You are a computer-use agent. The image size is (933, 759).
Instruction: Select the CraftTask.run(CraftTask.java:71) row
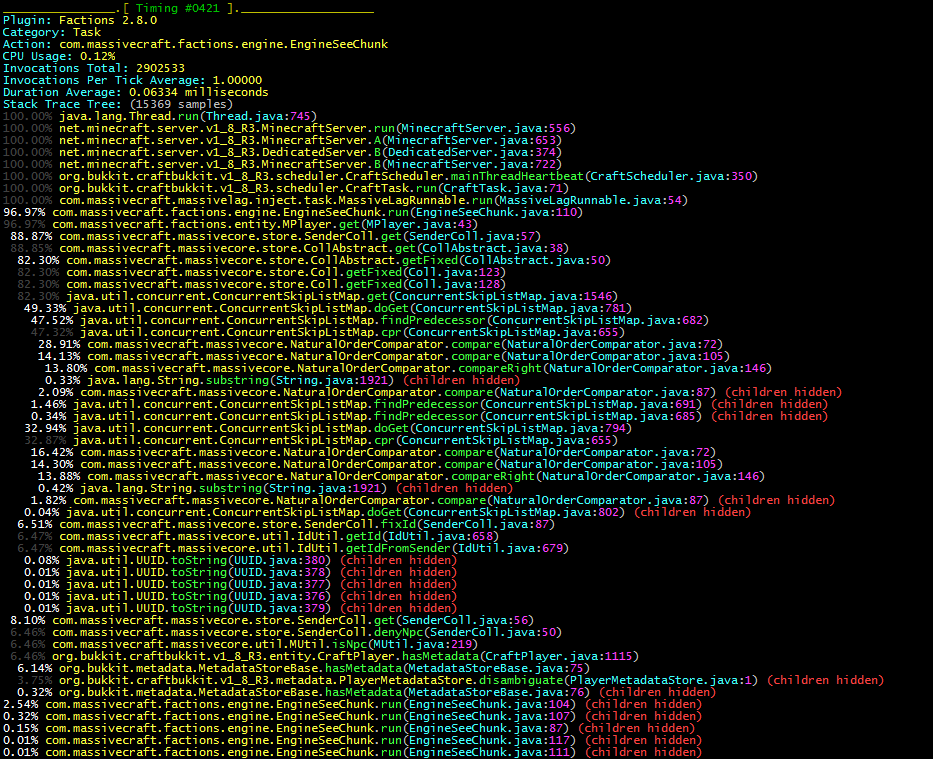click(x=286, y=188)
